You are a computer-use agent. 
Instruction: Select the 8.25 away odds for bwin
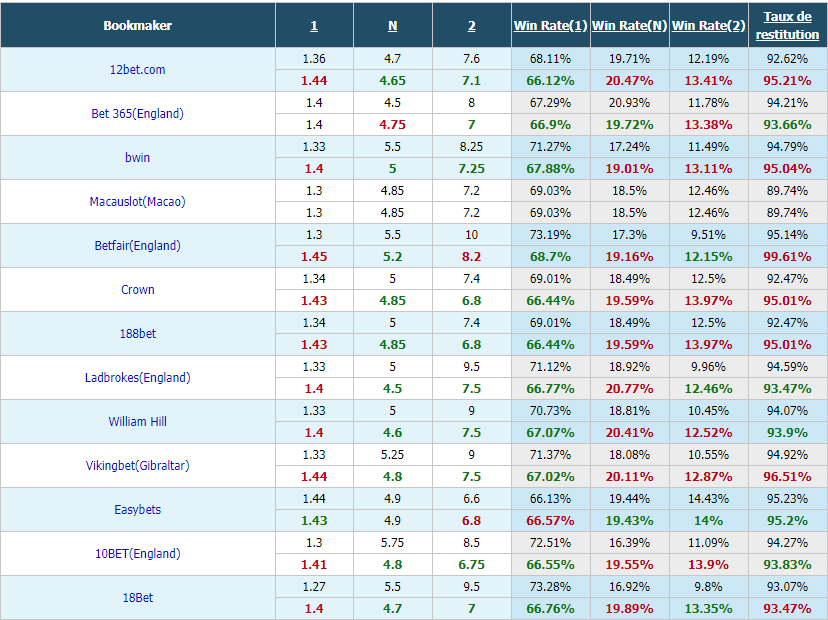pos(472,147)
